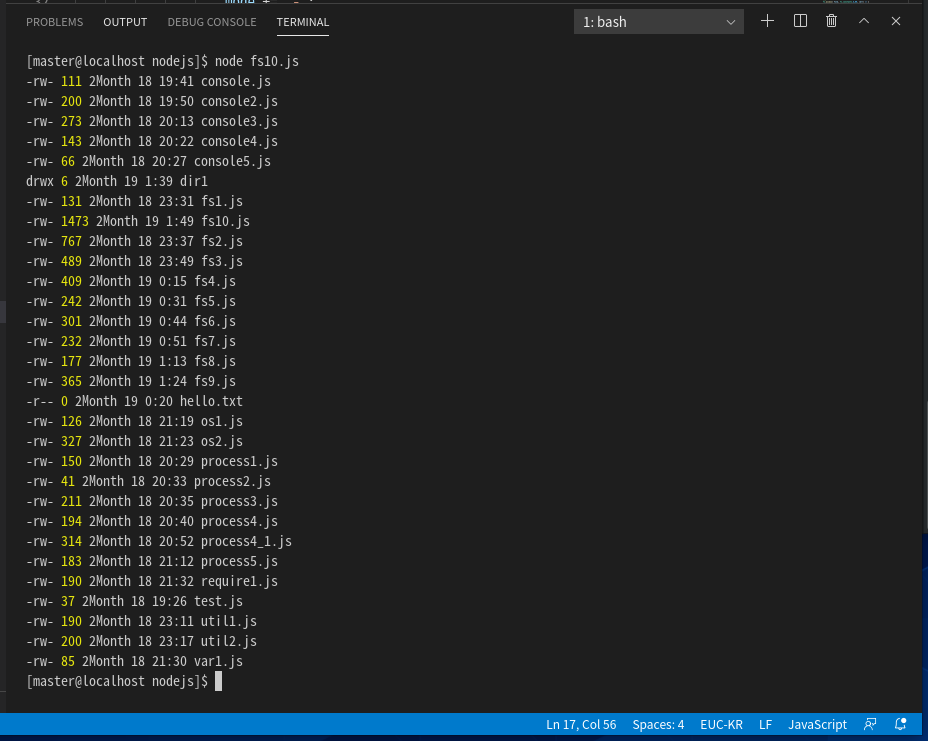Click the 'hello.txt' file name

pyautogui.click(x=211, y=402)
